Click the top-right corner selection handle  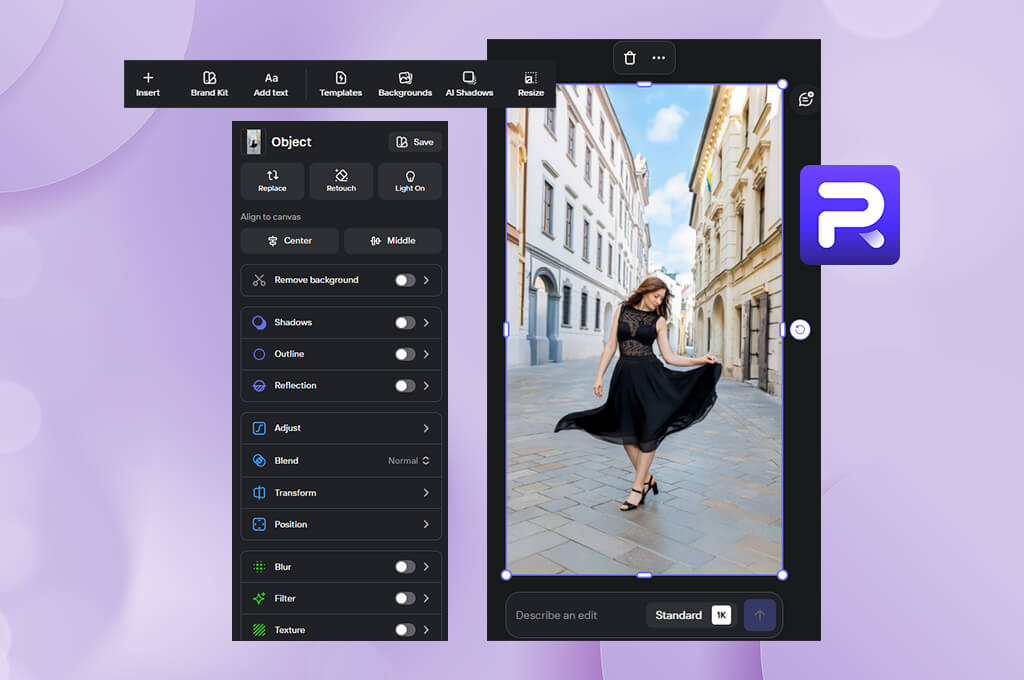point(782,84)
